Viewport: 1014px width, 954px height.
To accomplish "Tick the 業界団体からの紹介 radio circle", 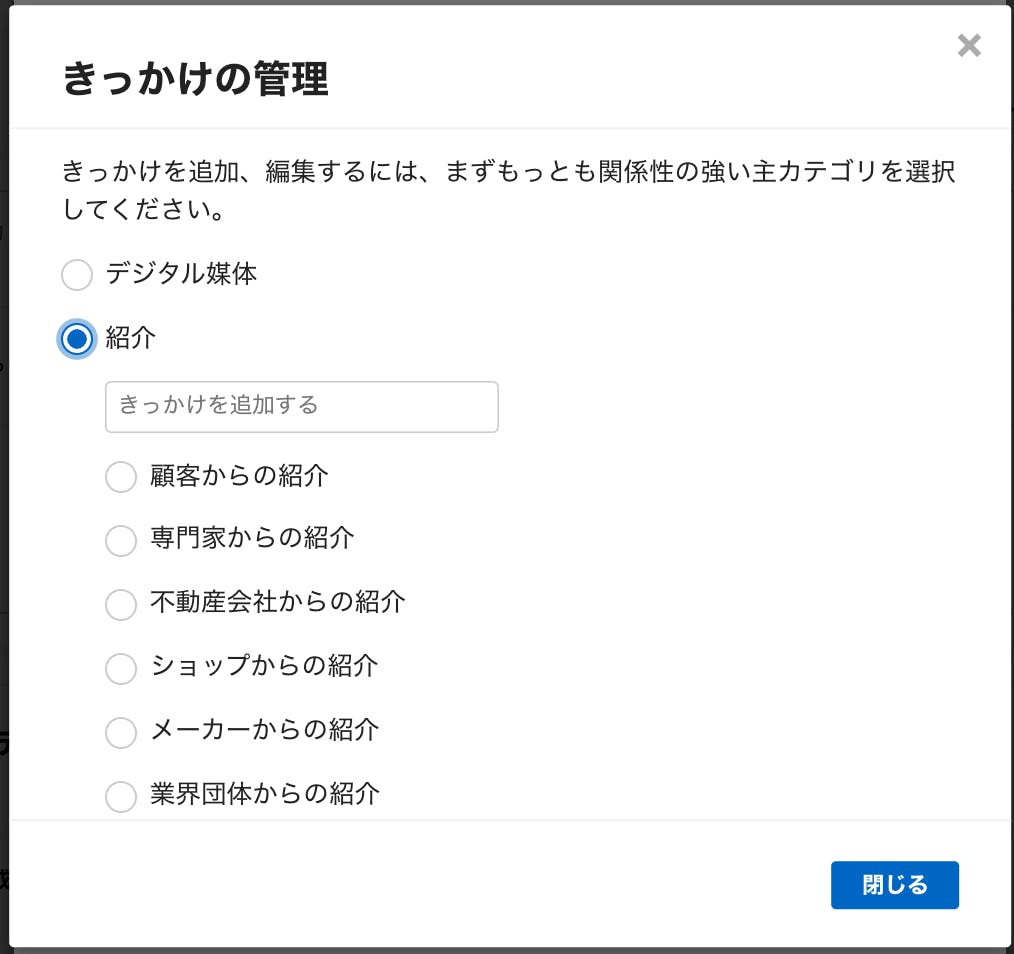I will pos(121,797).
